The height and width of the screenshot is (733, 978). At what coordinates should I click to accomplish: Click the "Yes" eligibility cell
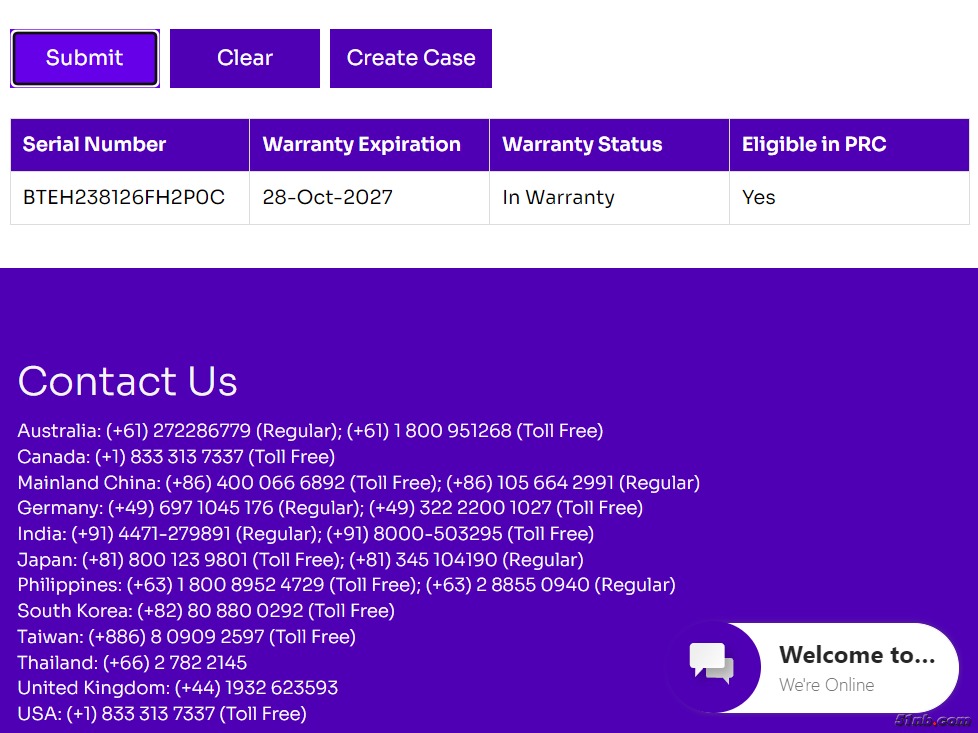pyautogui.click(x=759, y=198)
